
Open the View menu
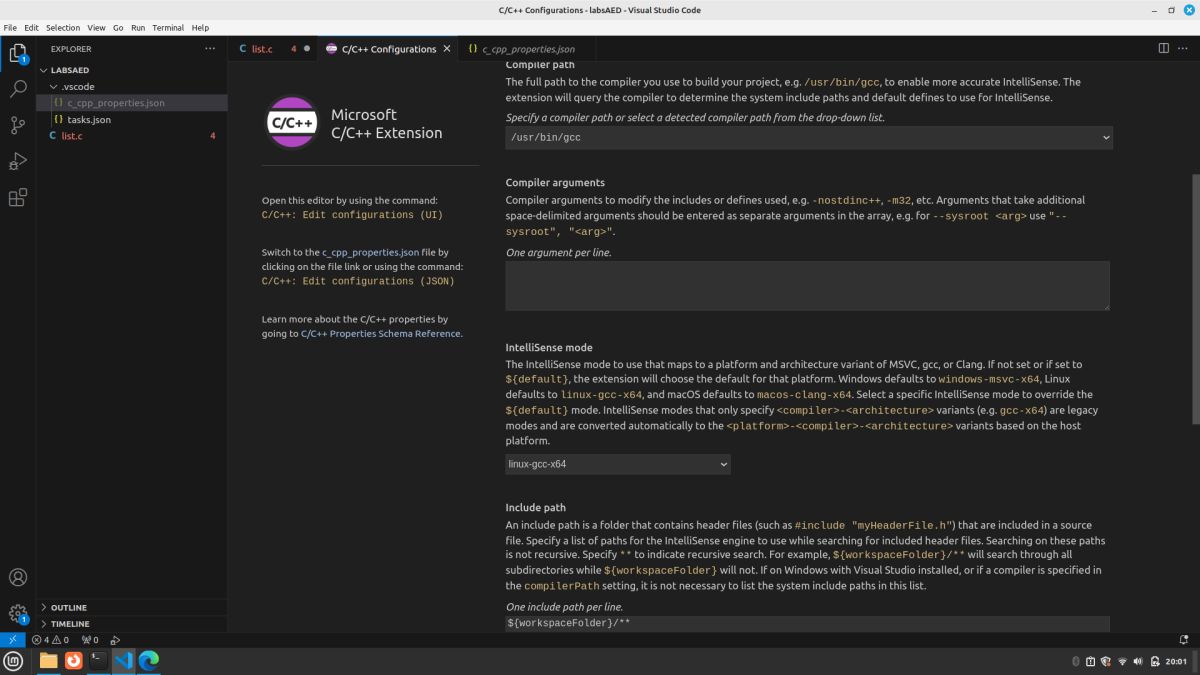click(x=96, y=28)
